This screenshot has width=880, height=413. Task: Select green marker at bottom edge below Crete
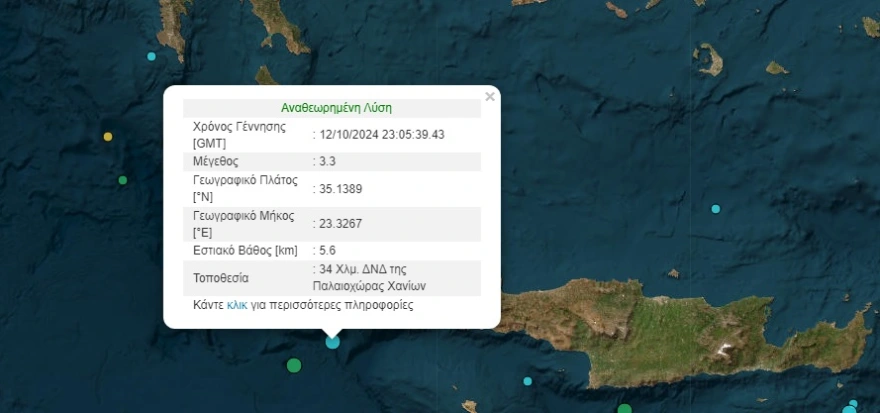tap(625, 408)
